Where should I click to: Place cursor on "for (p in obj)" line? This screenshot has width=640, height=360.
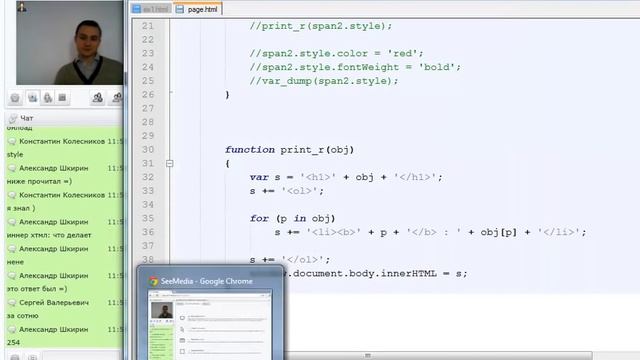(x=292, y=218)
